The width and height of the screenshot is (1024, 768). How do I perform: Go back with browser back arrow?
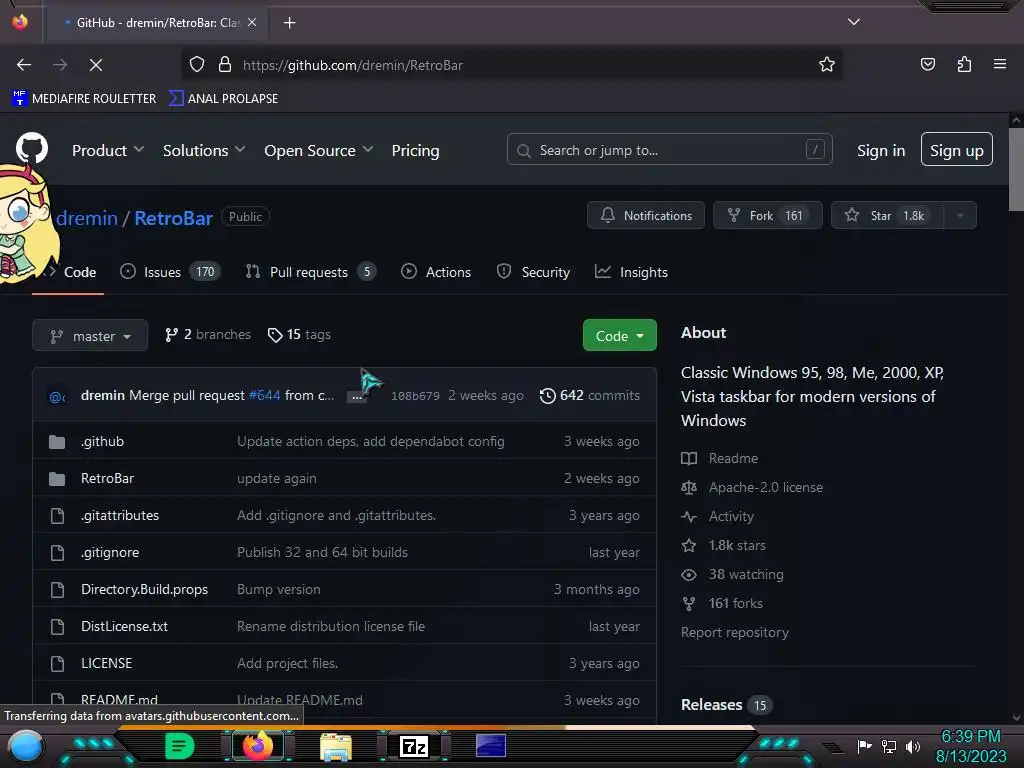[24, 65]
